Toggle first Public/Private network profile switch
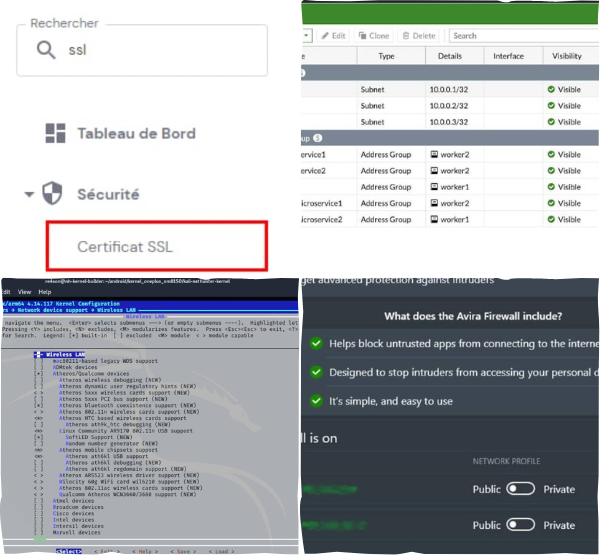600x555 pixels. (x=520, y=489)
